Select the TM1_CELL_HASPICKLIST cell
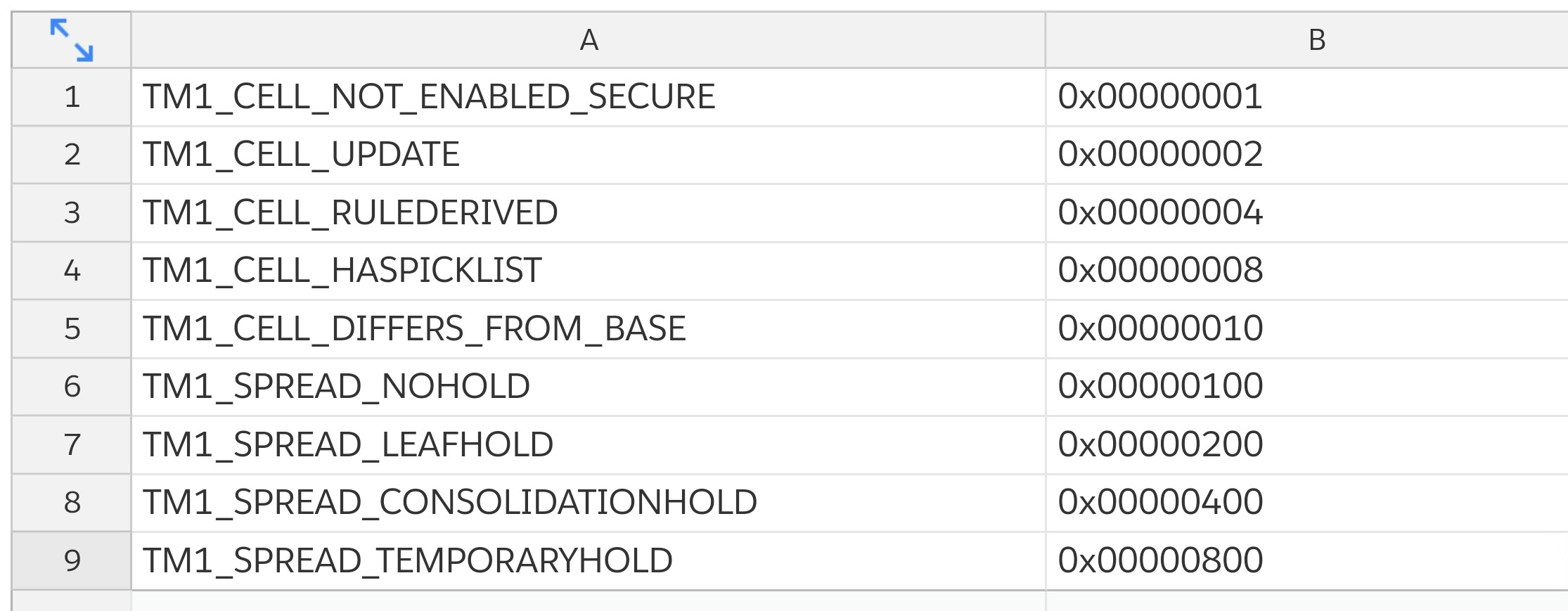 (x=589, y=271)
